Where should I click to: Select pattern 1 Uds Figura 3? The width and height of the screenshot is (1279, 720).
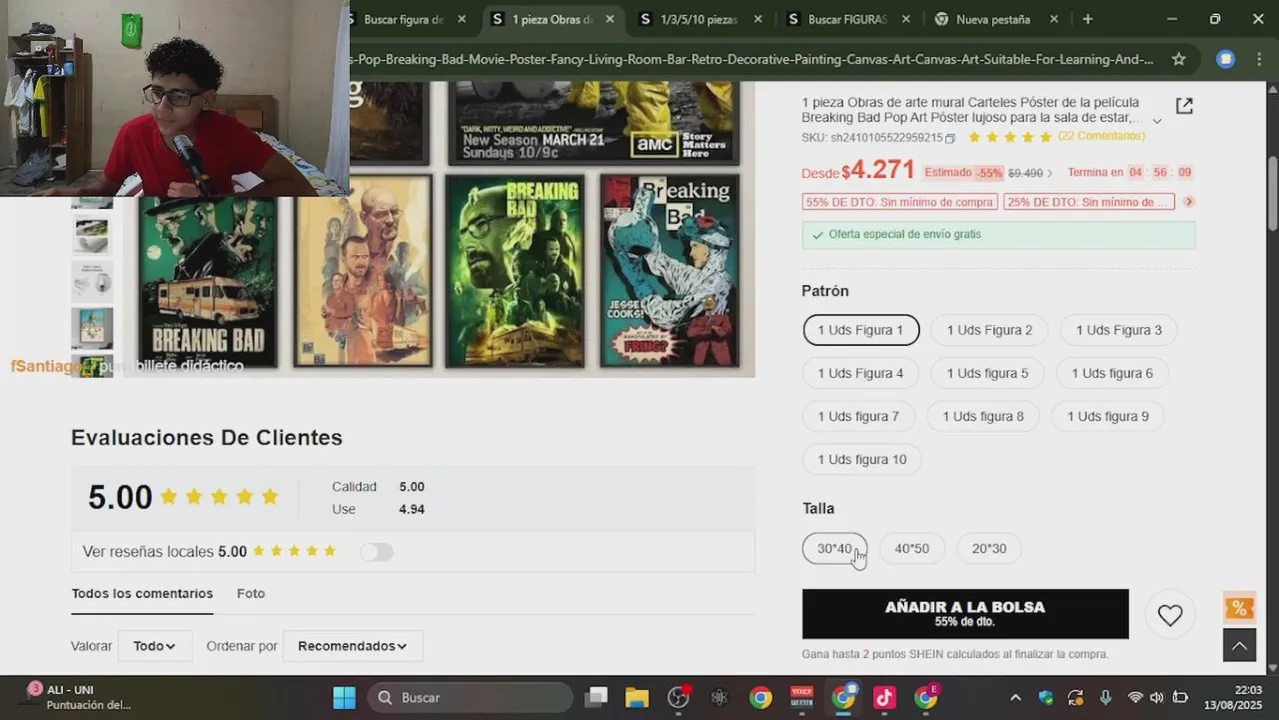point(1118,330)
